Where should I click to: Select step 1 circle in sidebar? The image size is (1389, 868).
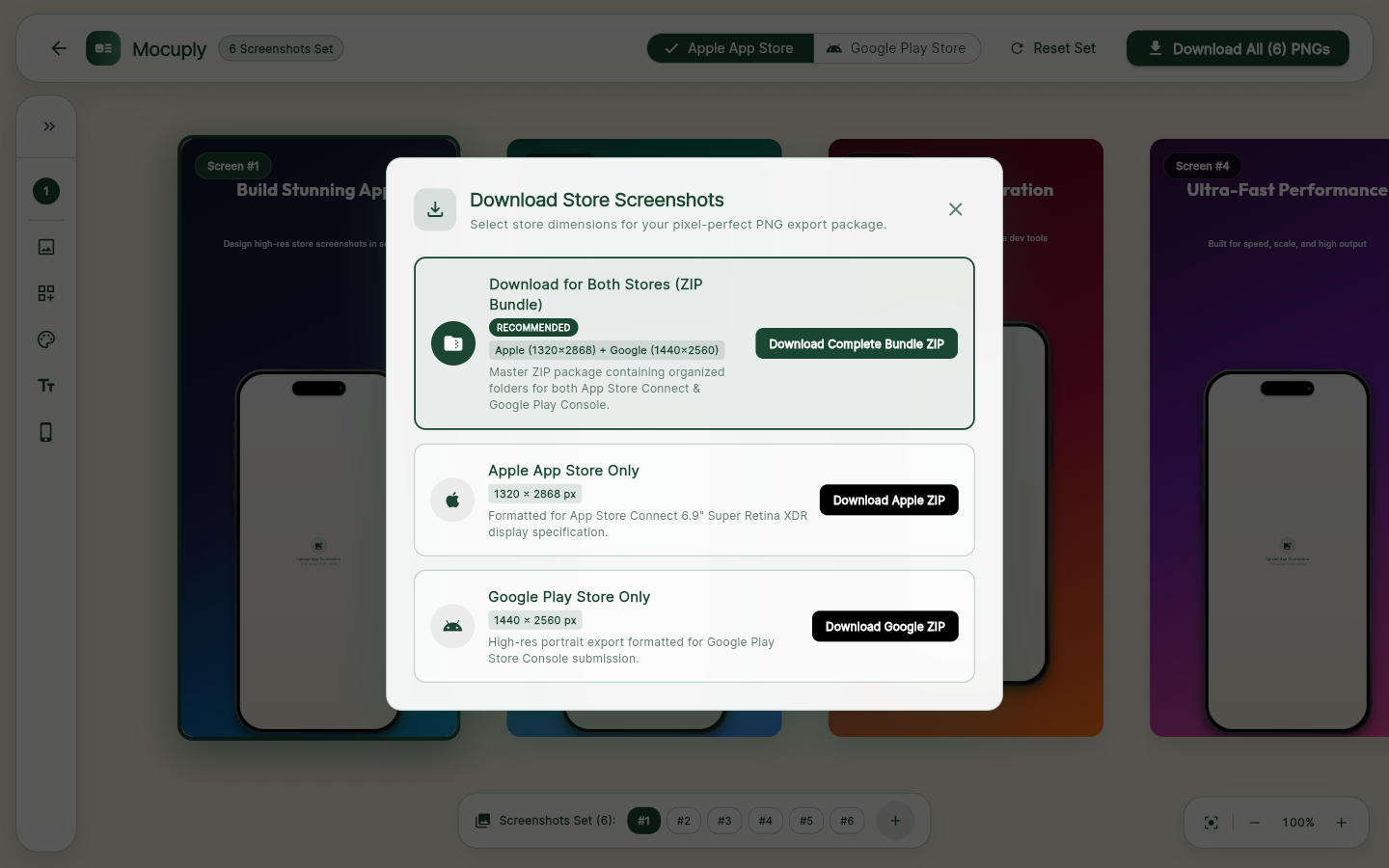click(x=46, y=191)
